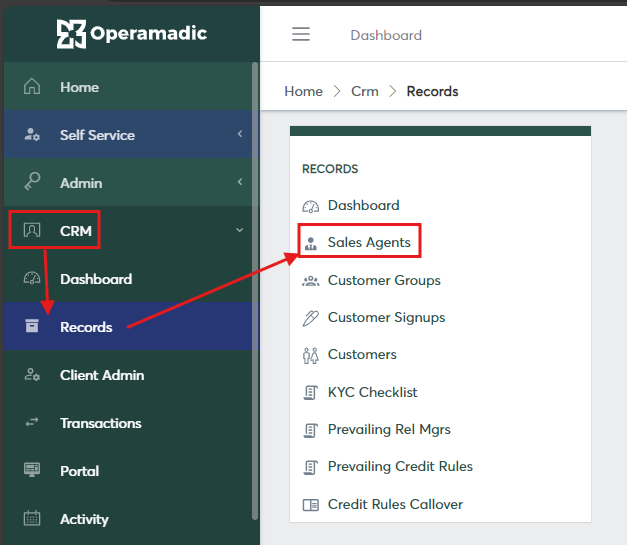
Task: Open Client Admin in the sidebar
Action: pos(132,374)
